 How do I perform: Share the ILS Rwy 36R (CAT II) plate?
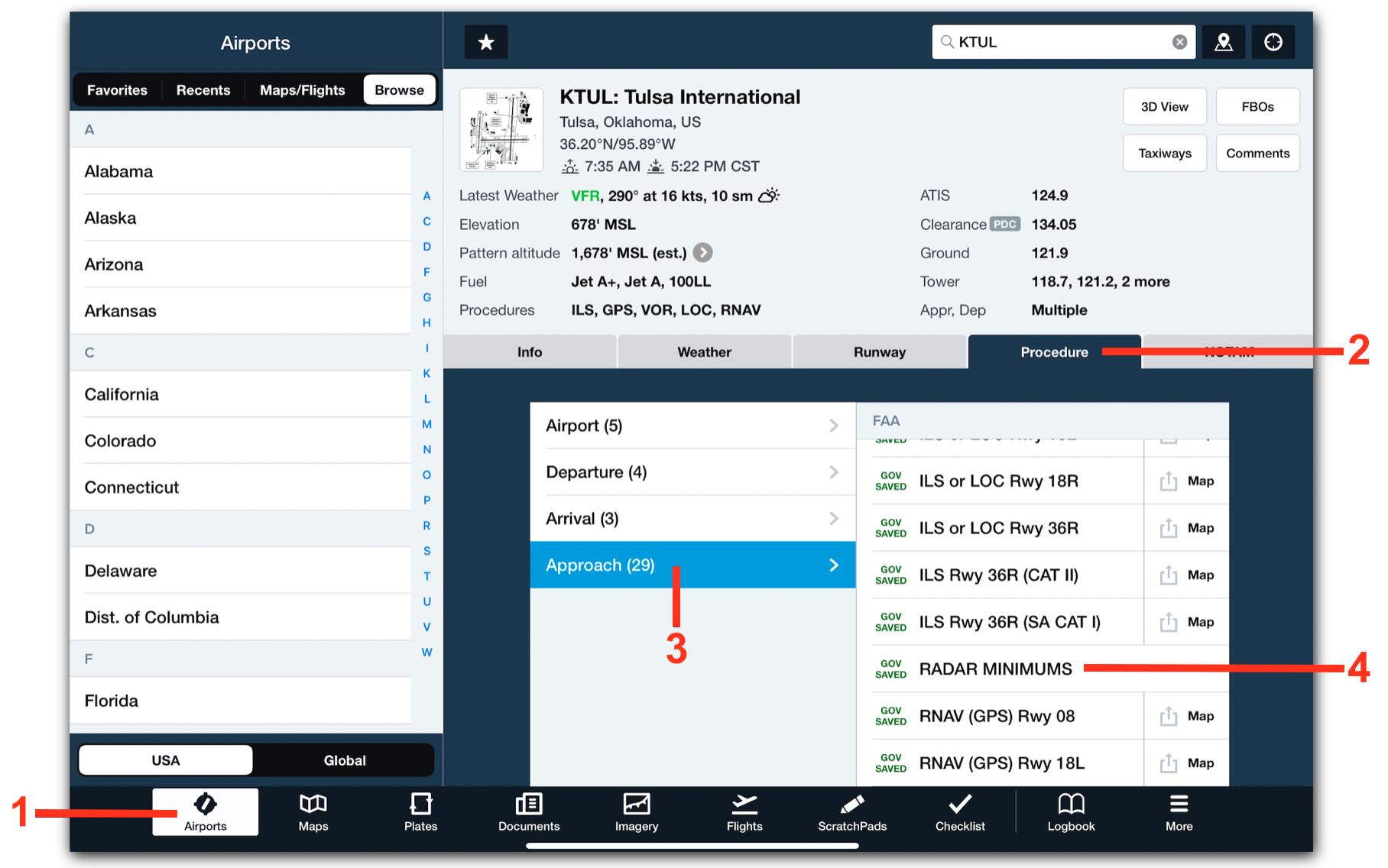coord(1169,575)
